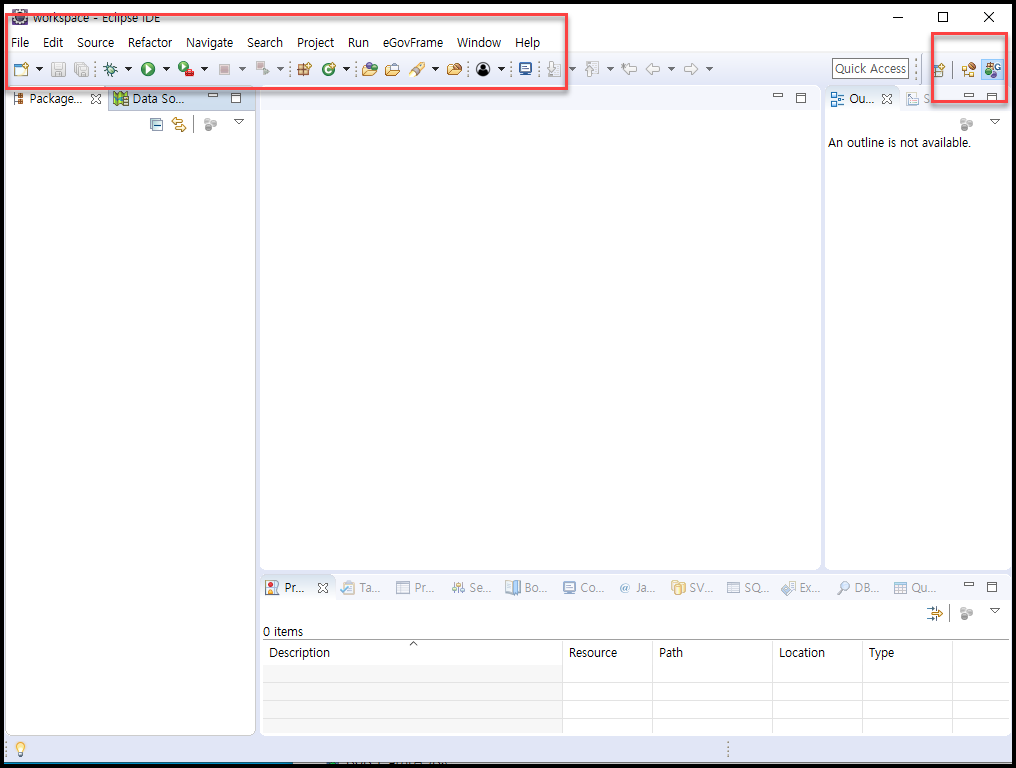
Task: Switch to the perspective button left of eGovFrame
Action: (969, 69)
